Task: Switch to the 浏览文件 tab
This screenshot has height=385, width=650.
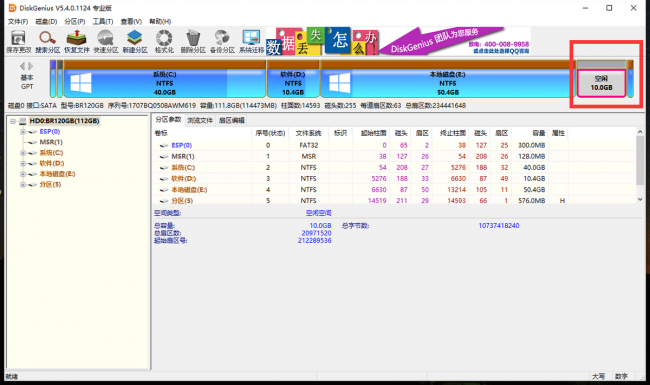Action: (200, 120)
